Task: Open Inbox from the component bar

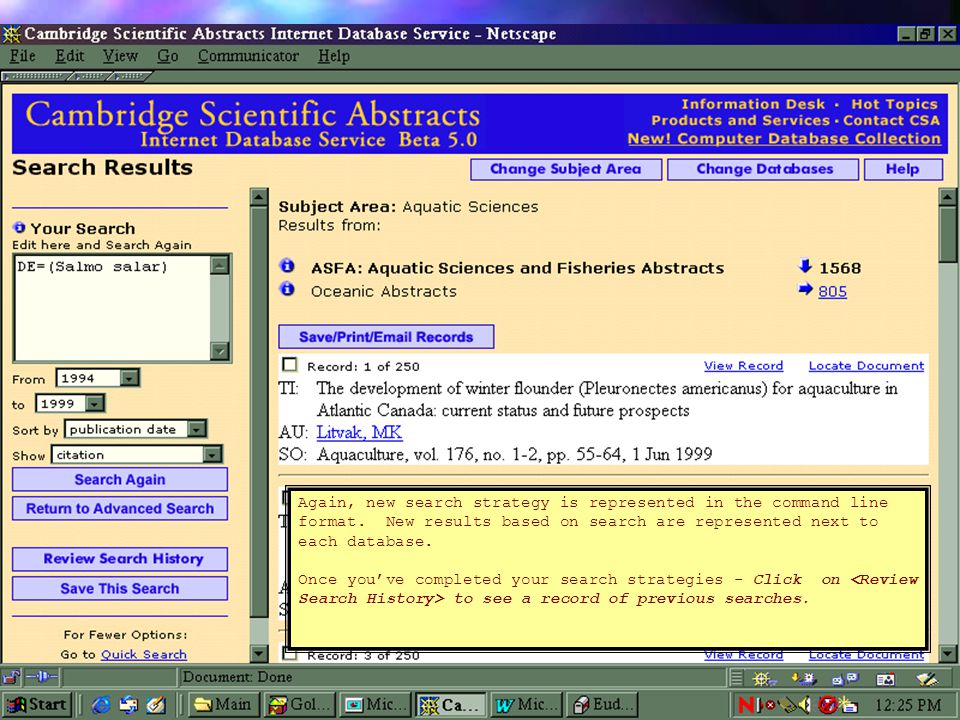Action: point(804,678)
